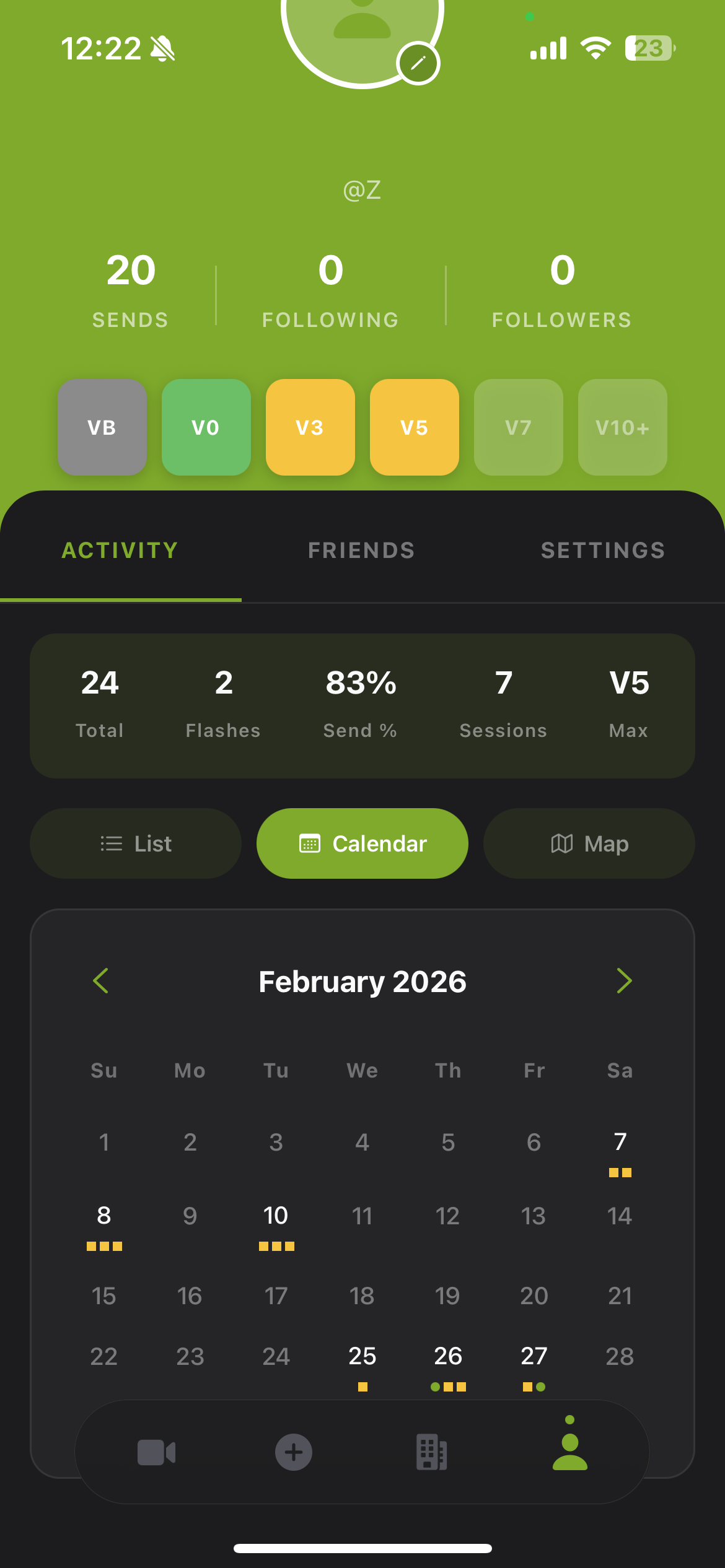Screen dimensions: 725x1568
Task: Select the V10+ grade badge
Action: point(622,427)
